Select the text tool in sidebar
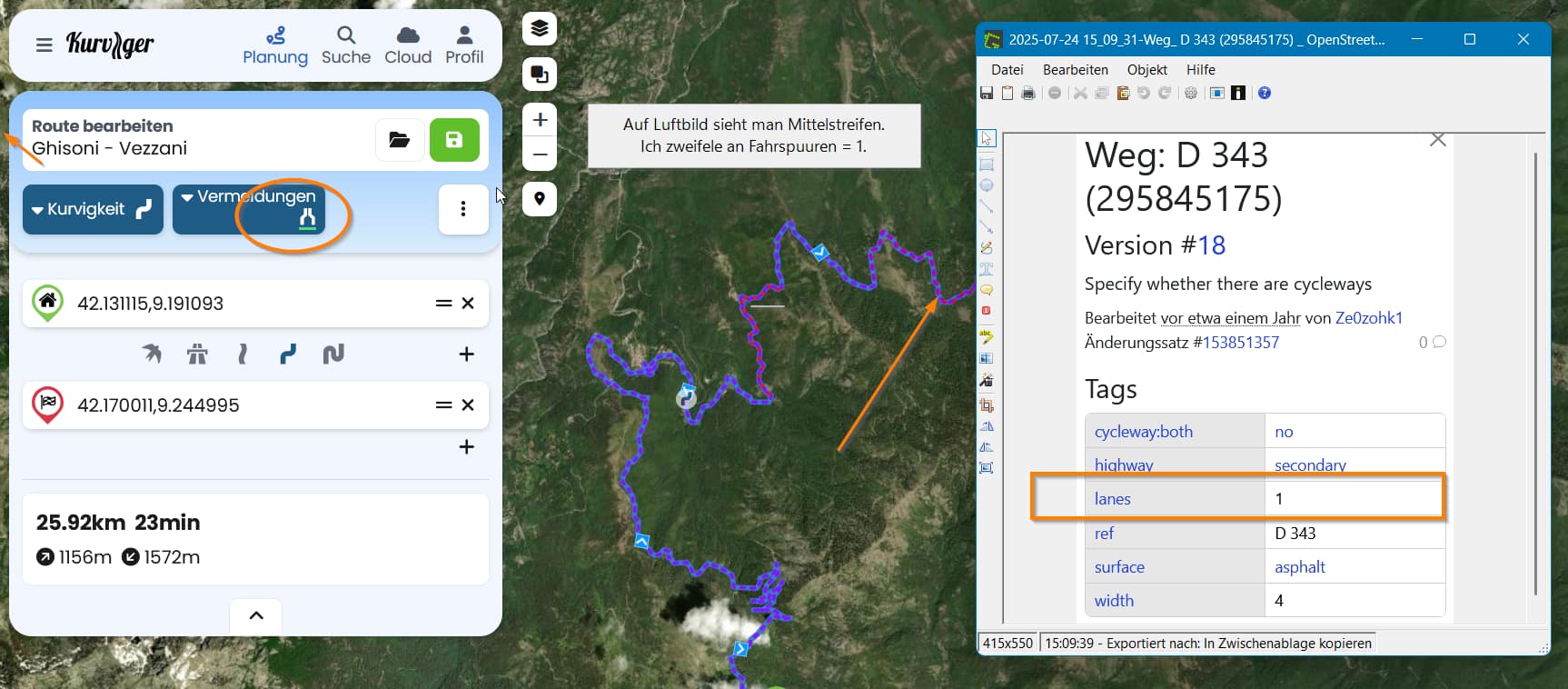 pyautogui.click(x=987, y=269)
